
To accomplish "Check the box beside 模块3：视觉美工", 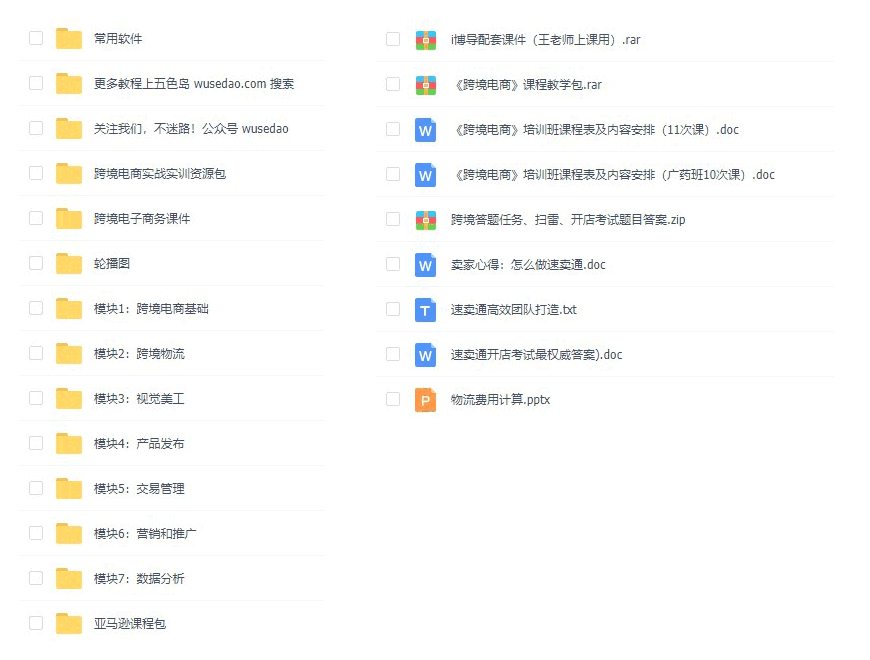I will tap(36, 398).
